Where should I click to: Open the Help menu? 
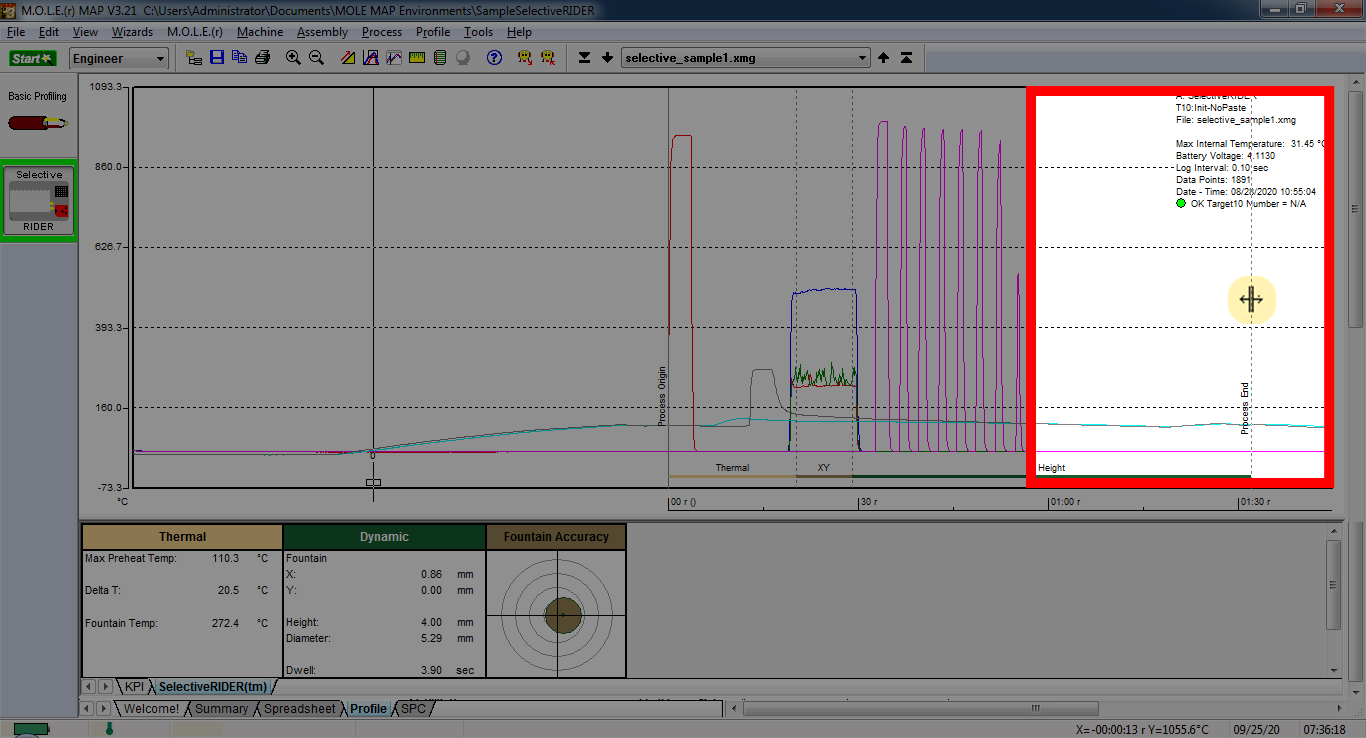[x=519, y=32]
